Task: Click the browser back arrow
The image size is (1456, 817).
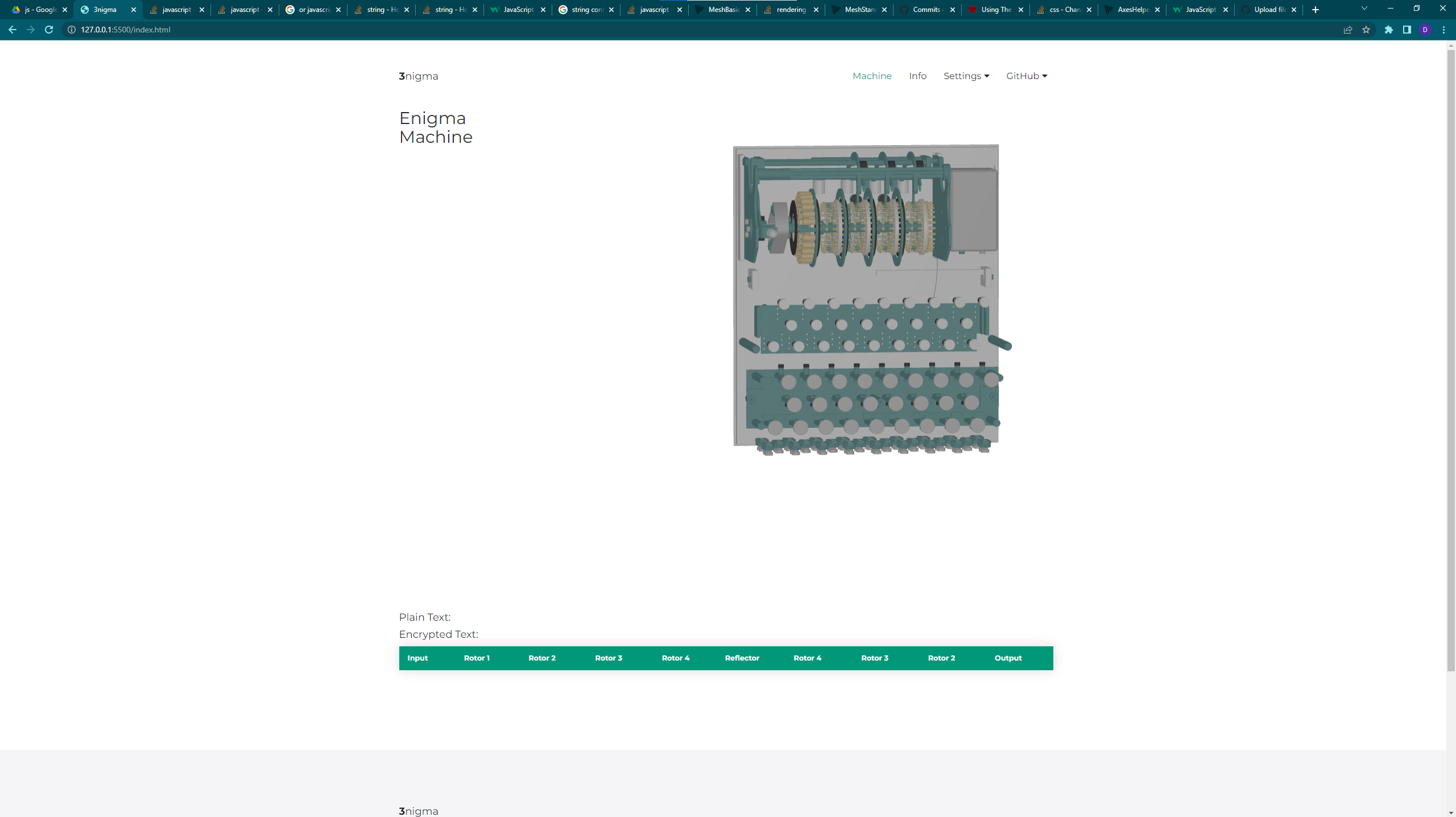Action: tap(13, 30)
